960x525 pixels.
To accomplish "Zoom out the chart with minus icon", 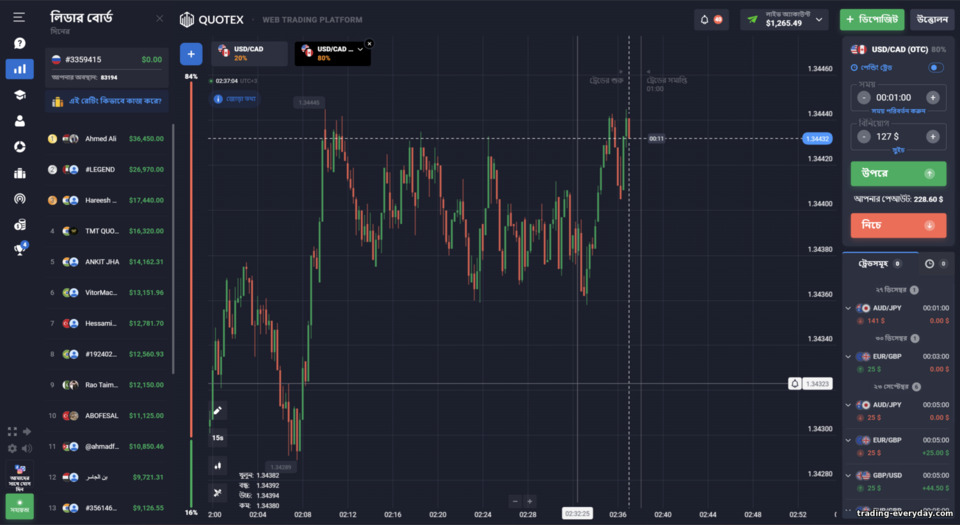I will 515,501.
